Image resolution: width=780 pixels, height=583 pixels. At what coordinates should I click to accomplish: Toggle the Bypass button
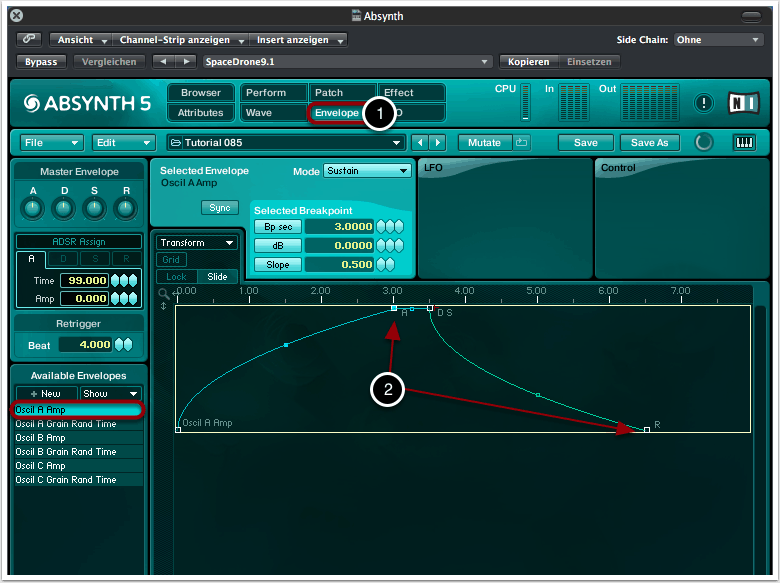tap(41, 61)
